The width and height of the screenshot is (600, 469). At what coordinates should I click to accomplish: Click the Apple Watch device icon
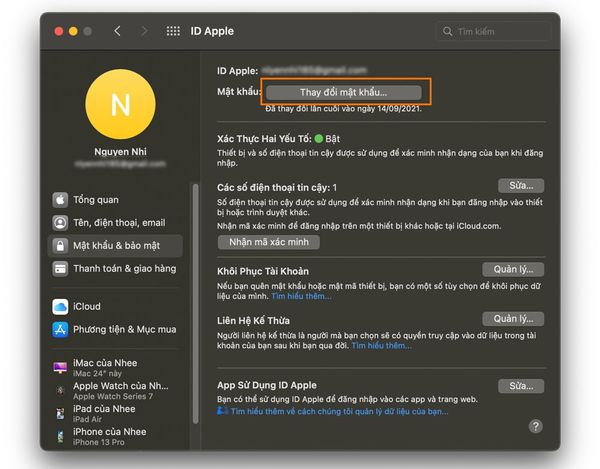(60, 391)
